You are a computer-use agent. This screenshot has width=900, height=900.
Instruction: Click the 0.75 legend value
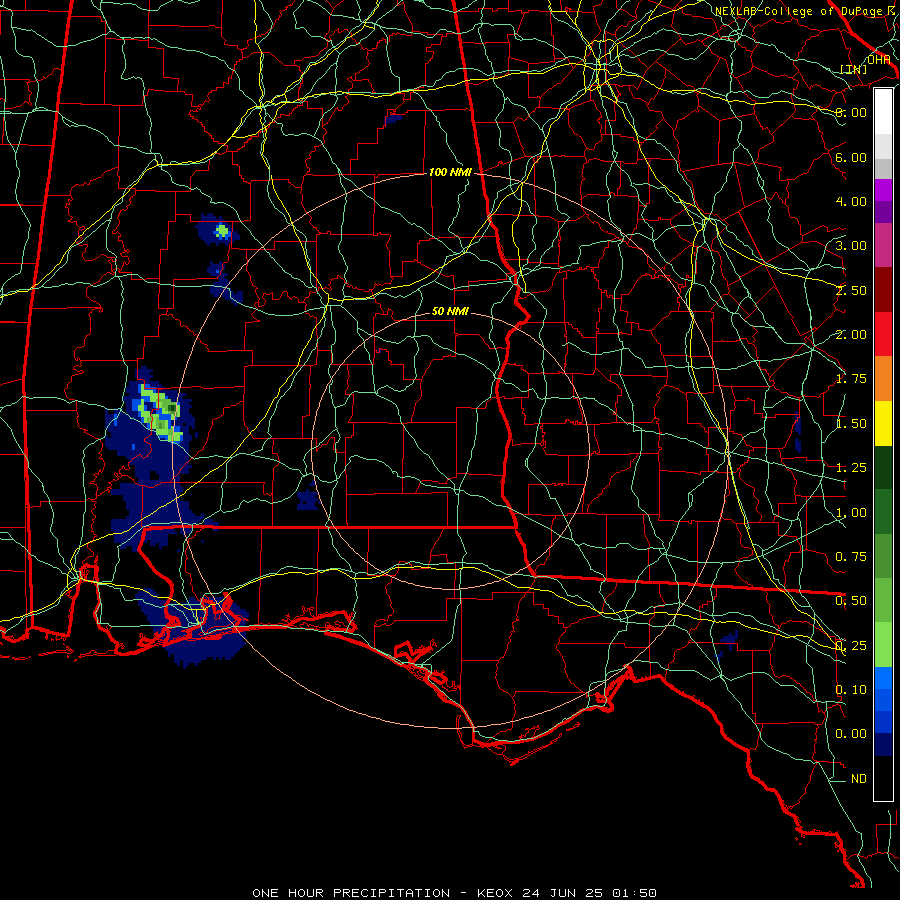pyautogui.click(x=851, y=557)
